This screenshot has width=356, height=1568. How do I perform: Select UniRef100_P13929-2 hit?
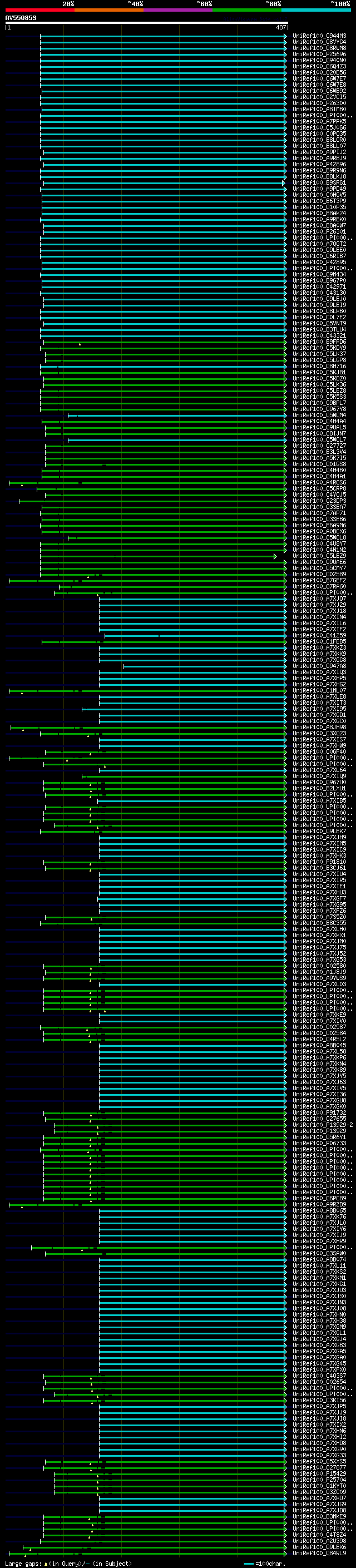[323, 1125]
